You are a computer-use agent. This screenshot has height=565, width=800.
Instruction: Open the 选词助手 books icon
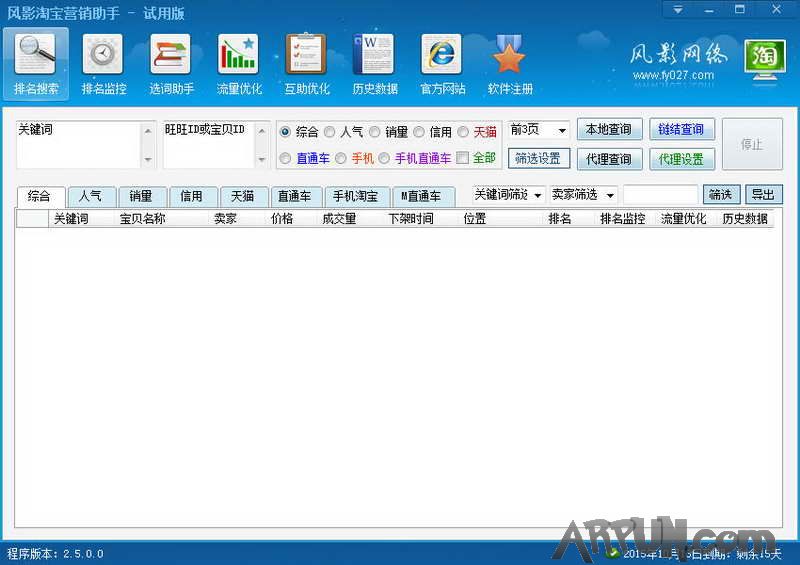click(x=170, y=54)
